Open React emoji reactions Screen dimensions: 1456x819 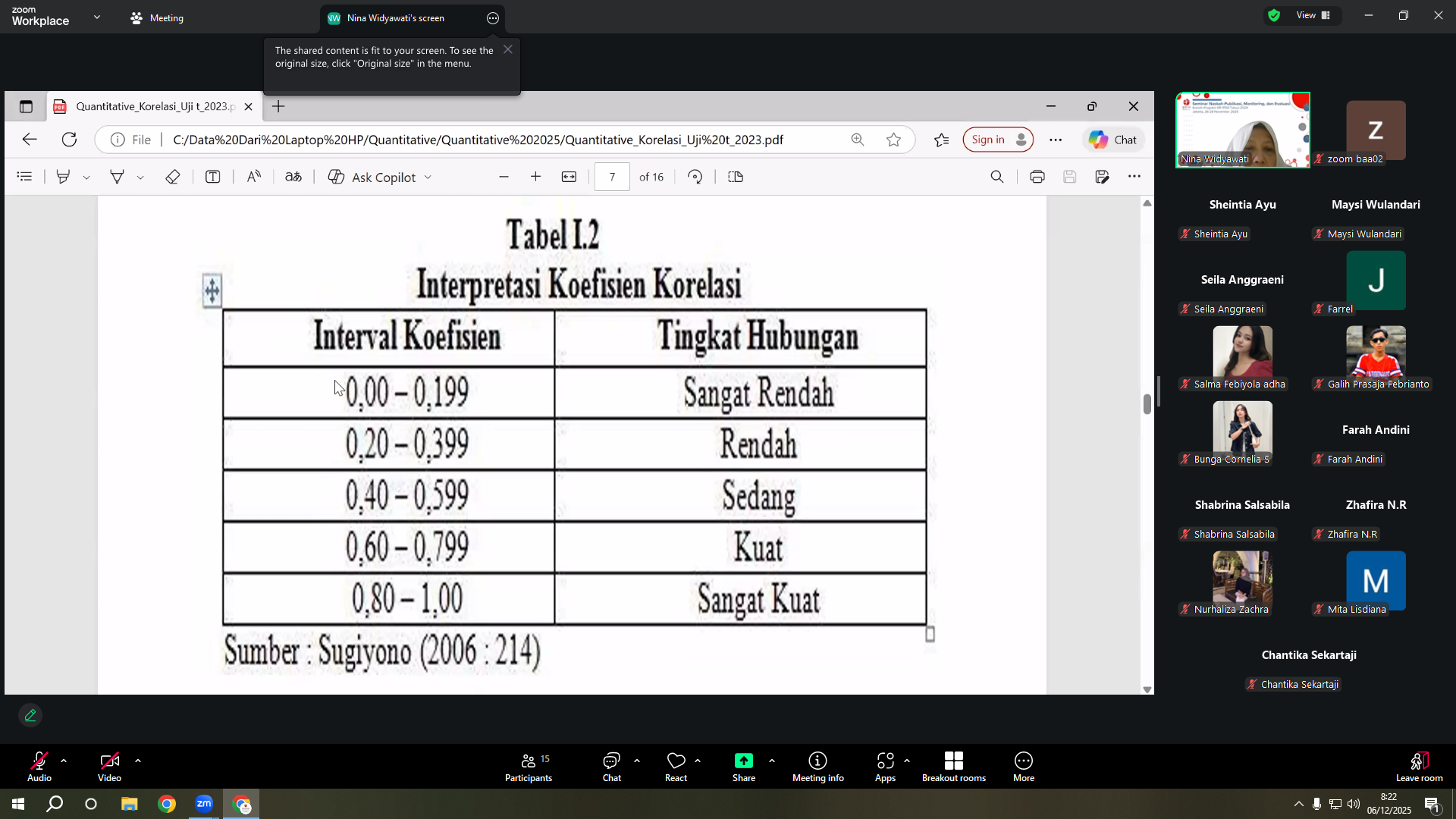tap(676, 767)
